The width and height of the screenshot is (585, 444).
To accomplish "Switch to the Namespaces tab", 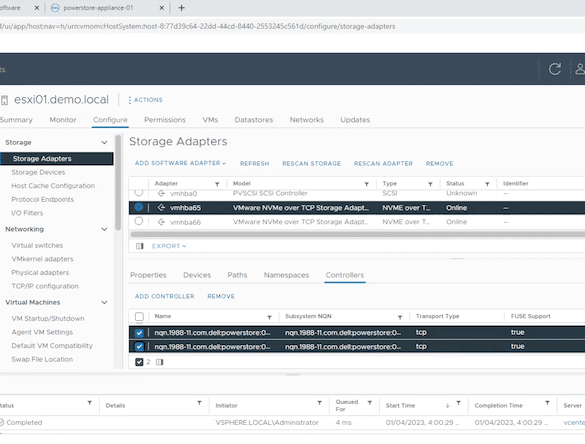I will click(x=286, y=275).
